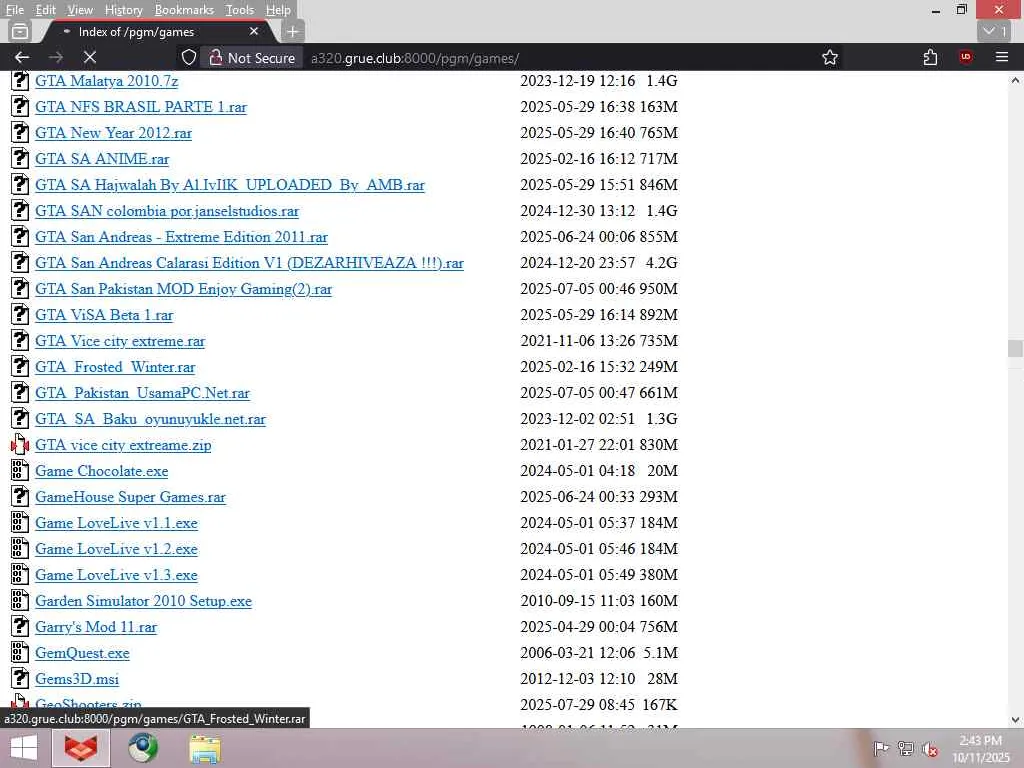This screenshot has height=768, width=1024.
Task: Open GTA SA Hajwalah By Al.IvIIK rar link
Action: click(230, 185)
